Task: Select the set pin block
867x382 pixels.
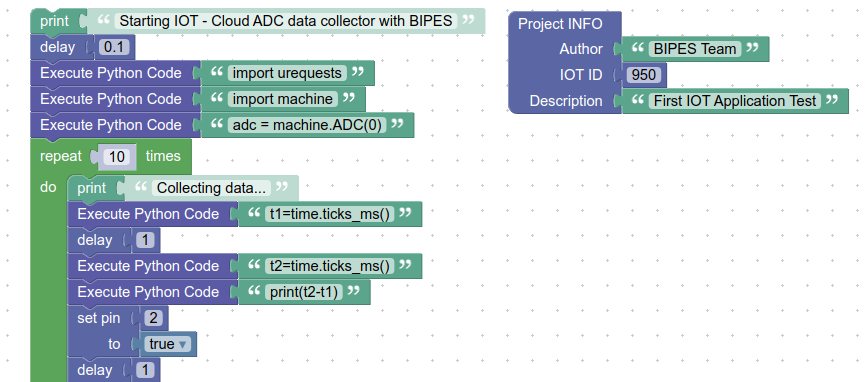Action: click(98, 318)
